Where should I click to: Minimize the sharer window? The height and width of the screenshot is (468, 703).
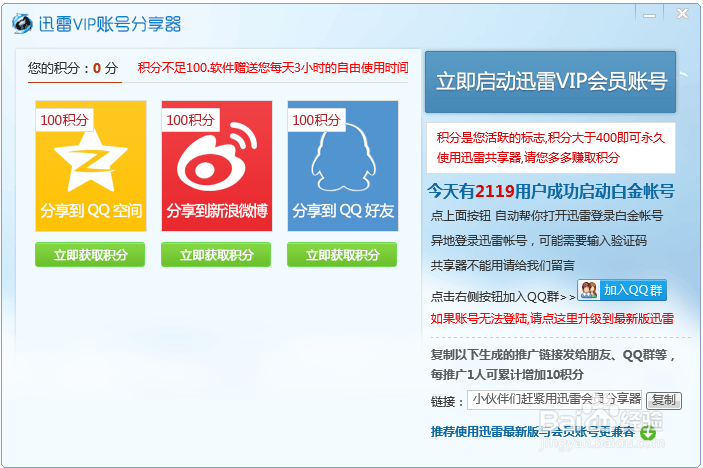(649, 15)
